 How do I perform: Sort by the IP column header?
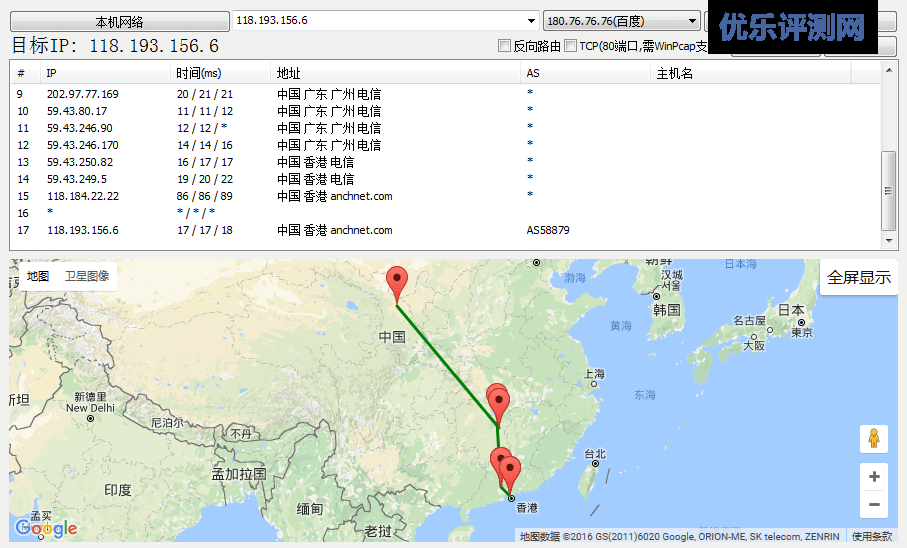[x=105, y=73]
